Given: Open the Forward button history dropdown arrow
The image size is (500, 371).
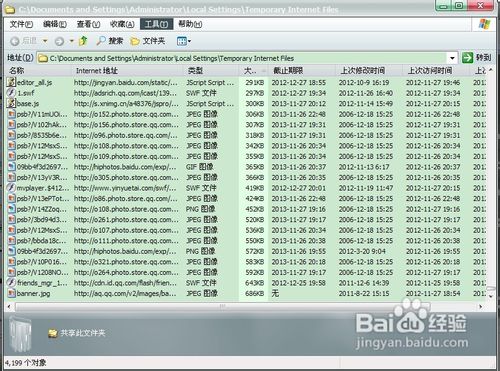Looking at the screenshot, I should (x=71, y=41).
